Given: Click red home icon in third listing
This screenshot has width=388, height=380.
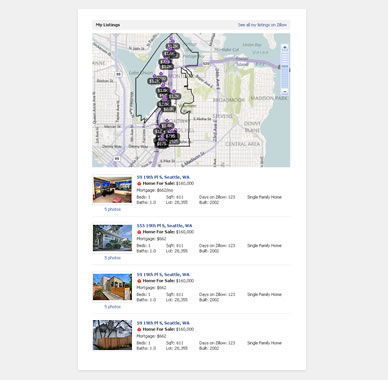Looking at the screenshot, I should pos(139,281).
